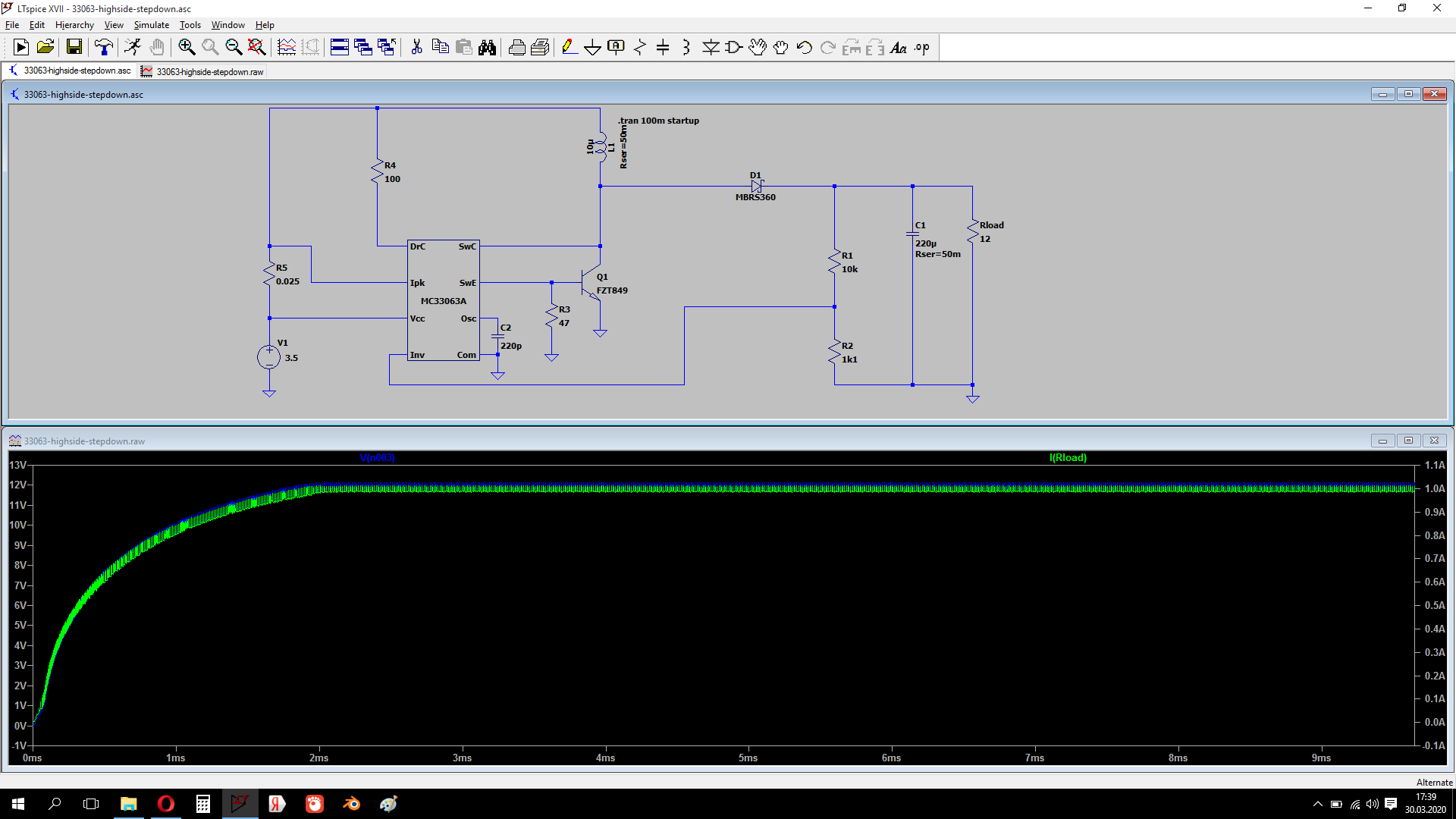This screenshot has width=1456, height=819.
Task: Click the R5 0.025 resistor value
Action: click(x=287, y=281)
